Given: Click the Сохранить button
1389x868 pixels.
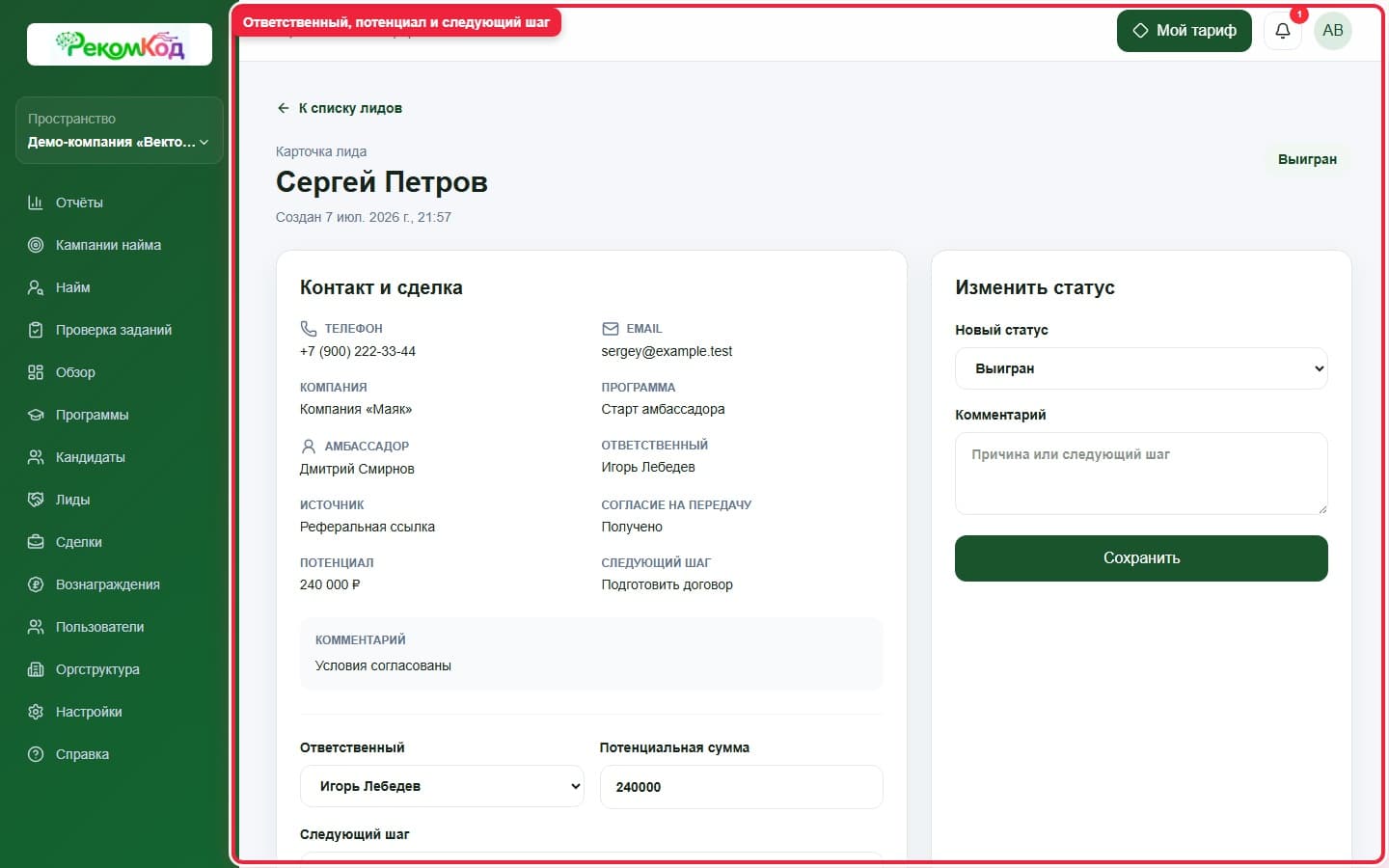Looking at the screenshot, I should tap(1141, 558).
